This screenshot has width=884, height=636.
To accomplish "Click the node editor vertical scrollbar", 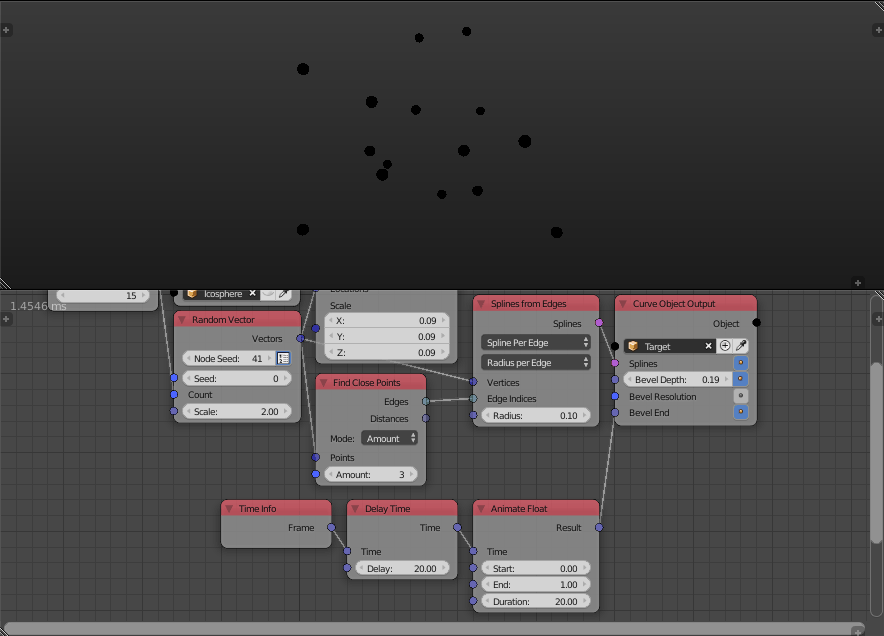I will pyautogui.click(x=877, y=451).
